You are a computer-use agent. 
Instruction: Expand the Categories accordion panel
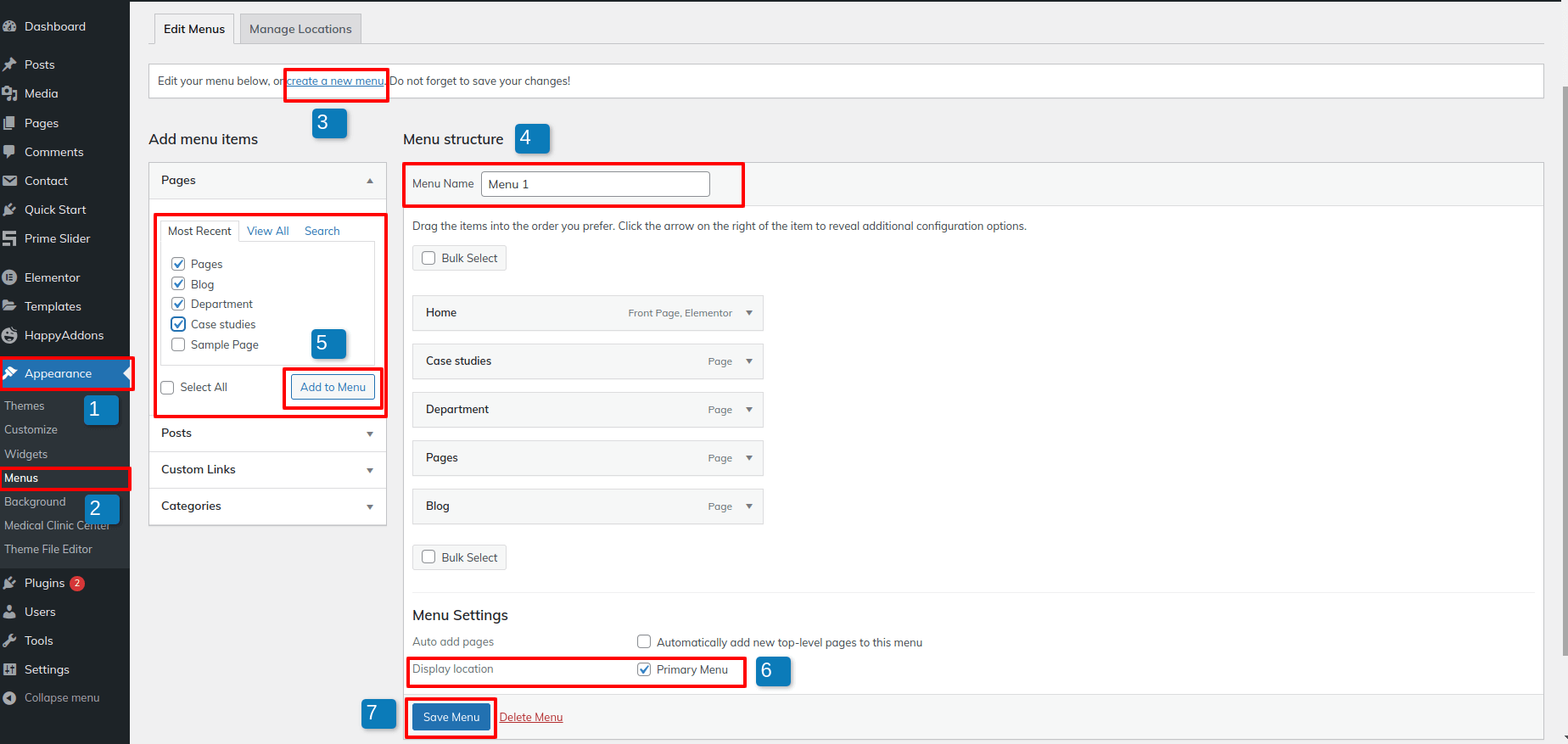(369, 506)
